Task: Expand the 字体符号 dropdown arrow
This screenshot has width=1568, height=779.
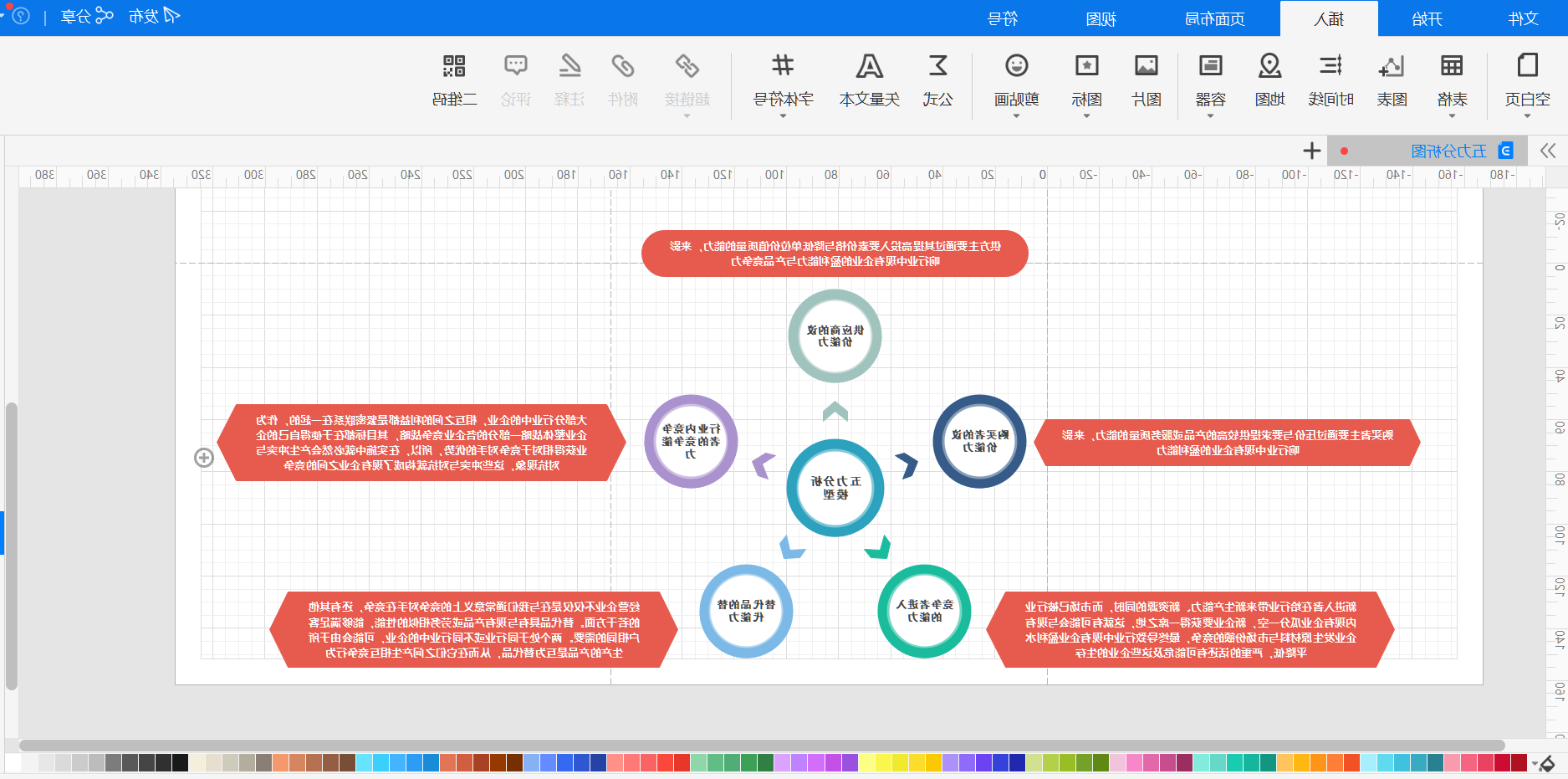Action: tap(783, 116)
